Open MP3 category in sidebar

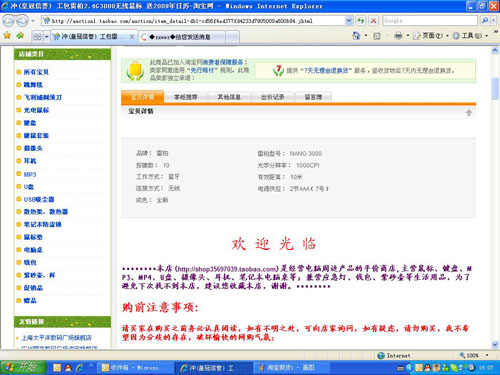(x=30, y=174)
